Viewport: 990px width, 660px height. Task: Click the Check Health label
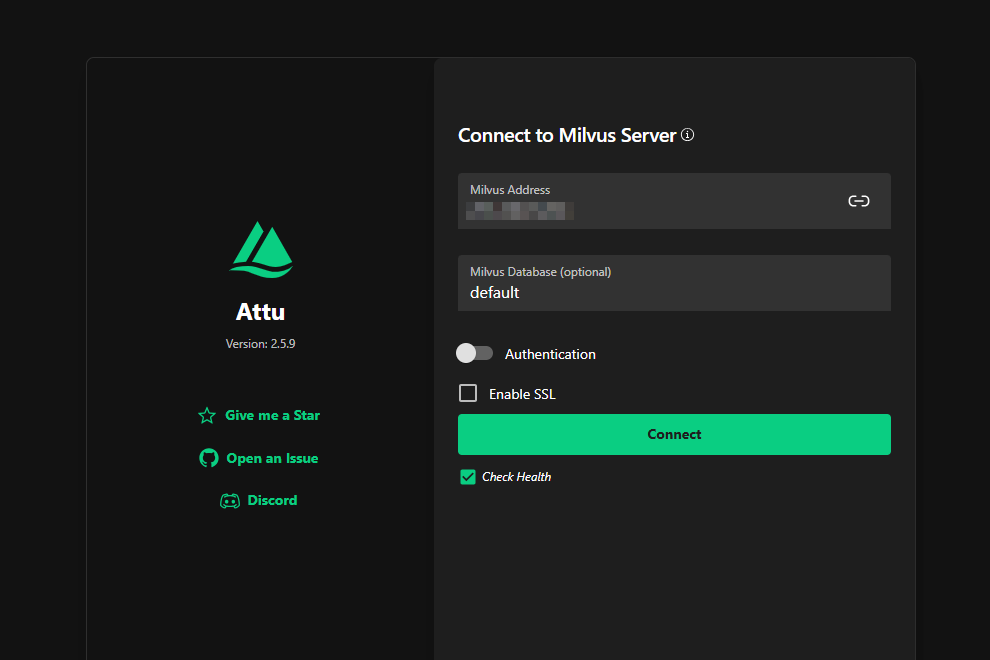[x=516, y=477]
